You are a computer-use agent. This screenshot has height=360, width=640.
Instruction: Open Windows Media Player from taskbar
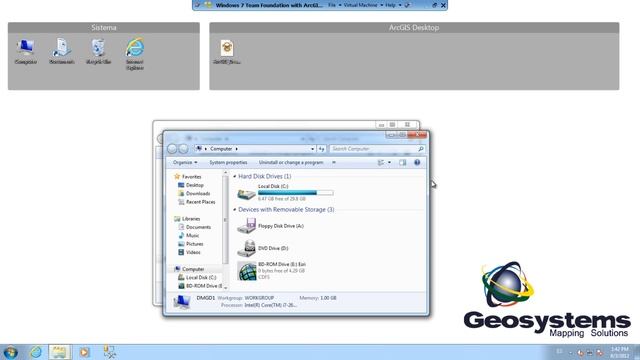click(84, 352)
